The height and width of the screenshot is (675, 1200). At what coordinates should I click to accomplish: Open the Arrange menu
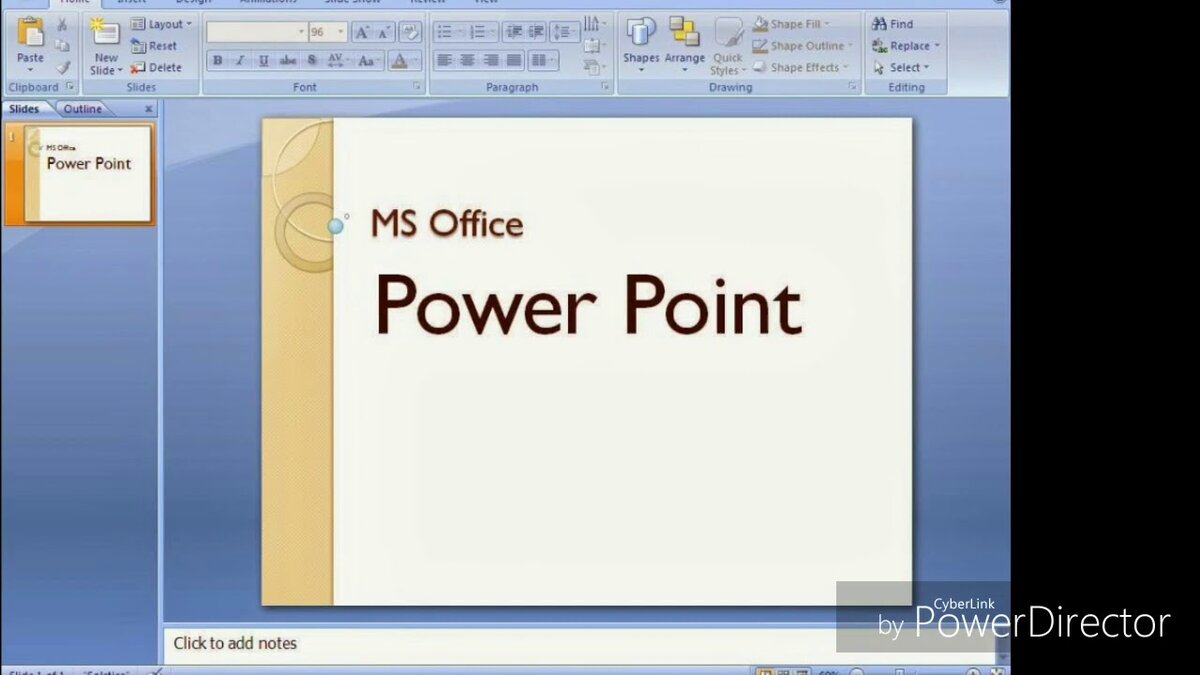(685, 46)
